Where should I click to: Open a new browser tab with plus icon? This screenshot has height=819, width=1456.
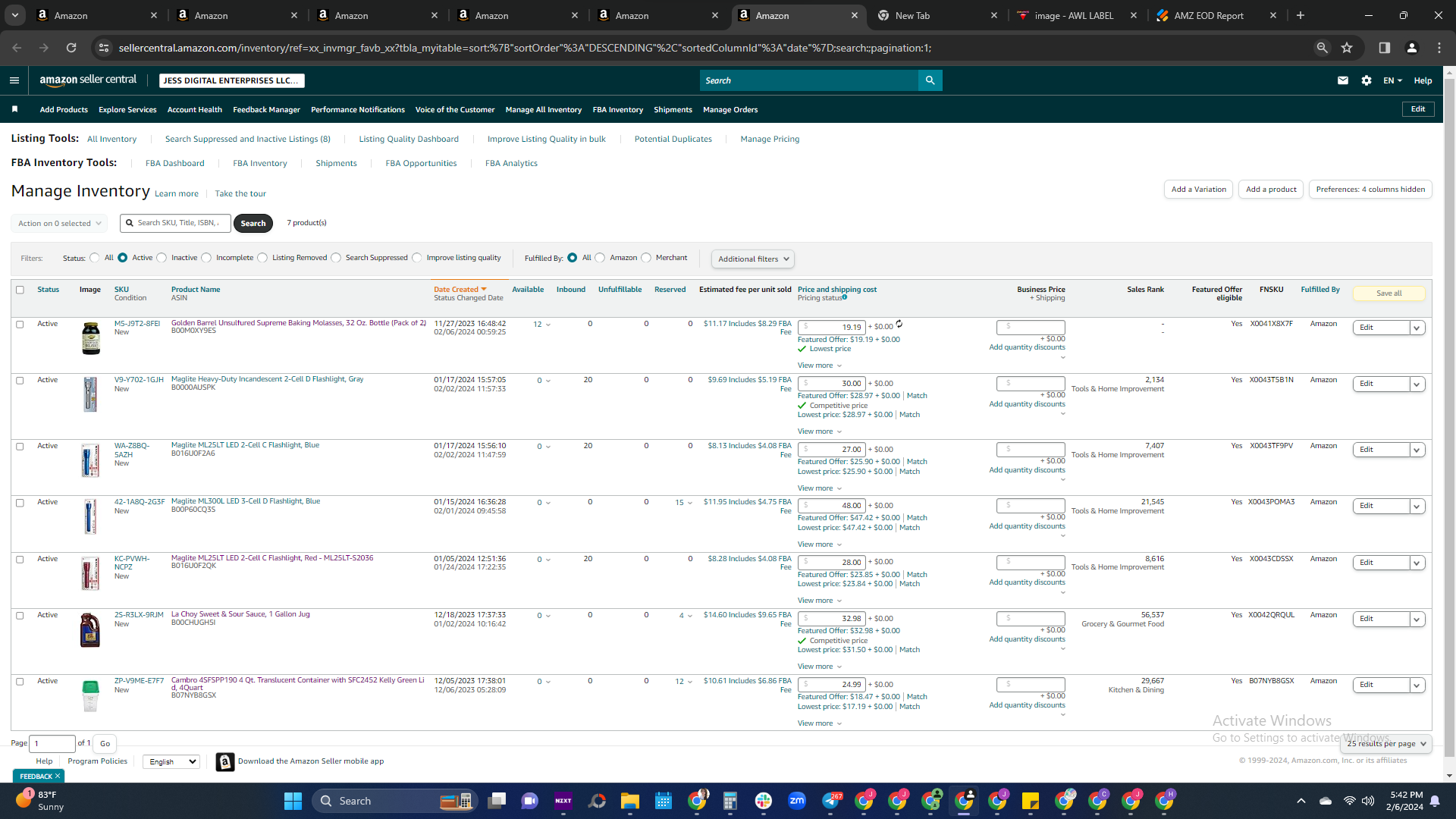[x=1301, y=15]
